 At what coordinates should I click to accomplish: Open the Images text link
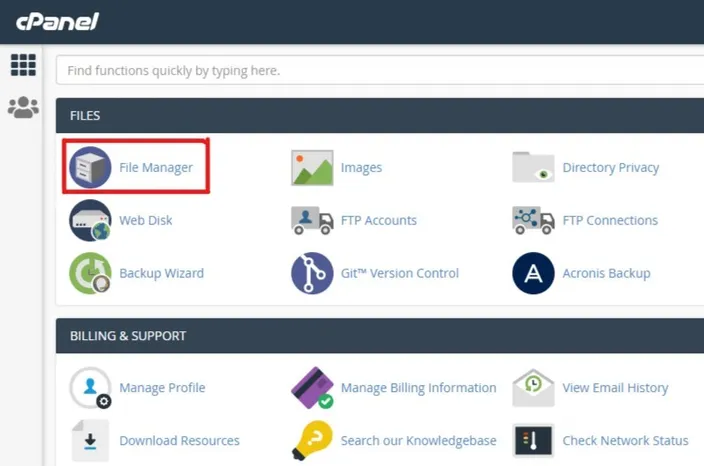tap(361, 167)
